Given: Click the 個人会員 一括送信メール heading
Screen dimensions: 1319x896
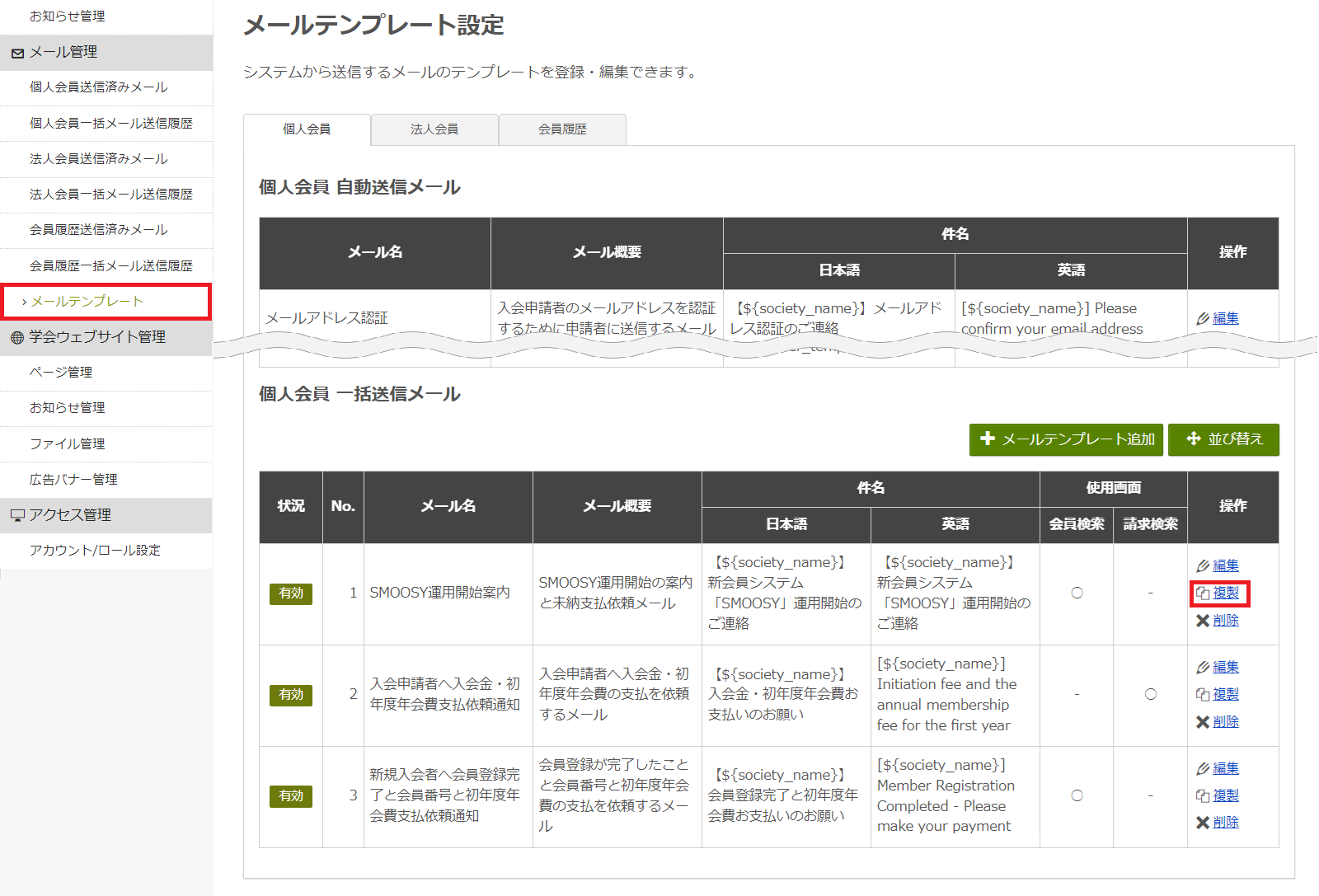Looking at the screenshot, I should pyautogui.click(x=359, y=394).
